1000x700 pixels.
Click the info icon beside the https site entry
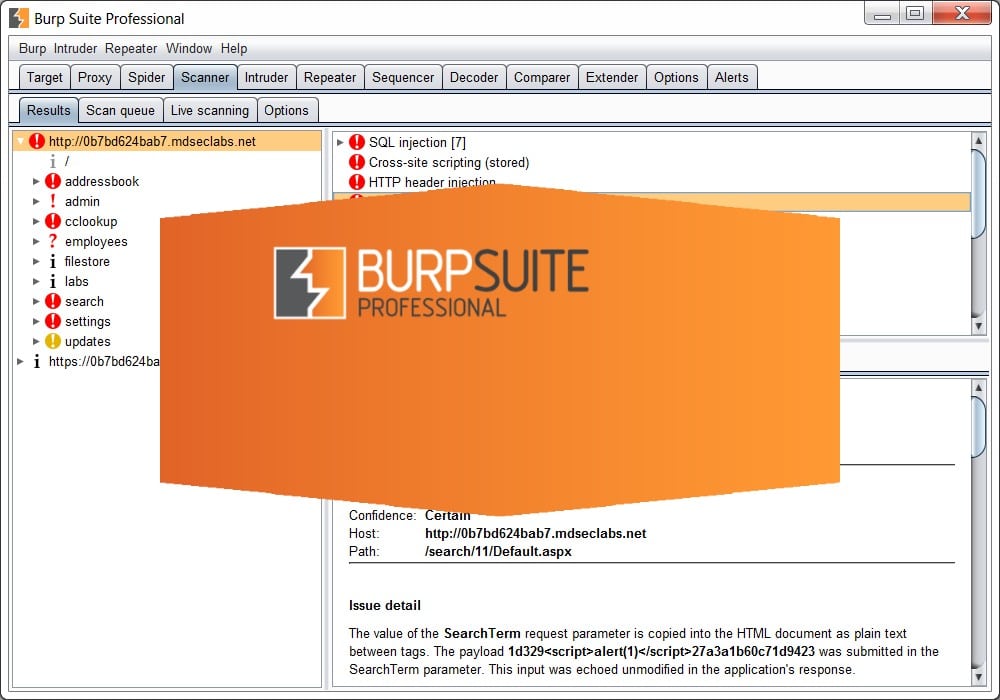tap(37, 361)
